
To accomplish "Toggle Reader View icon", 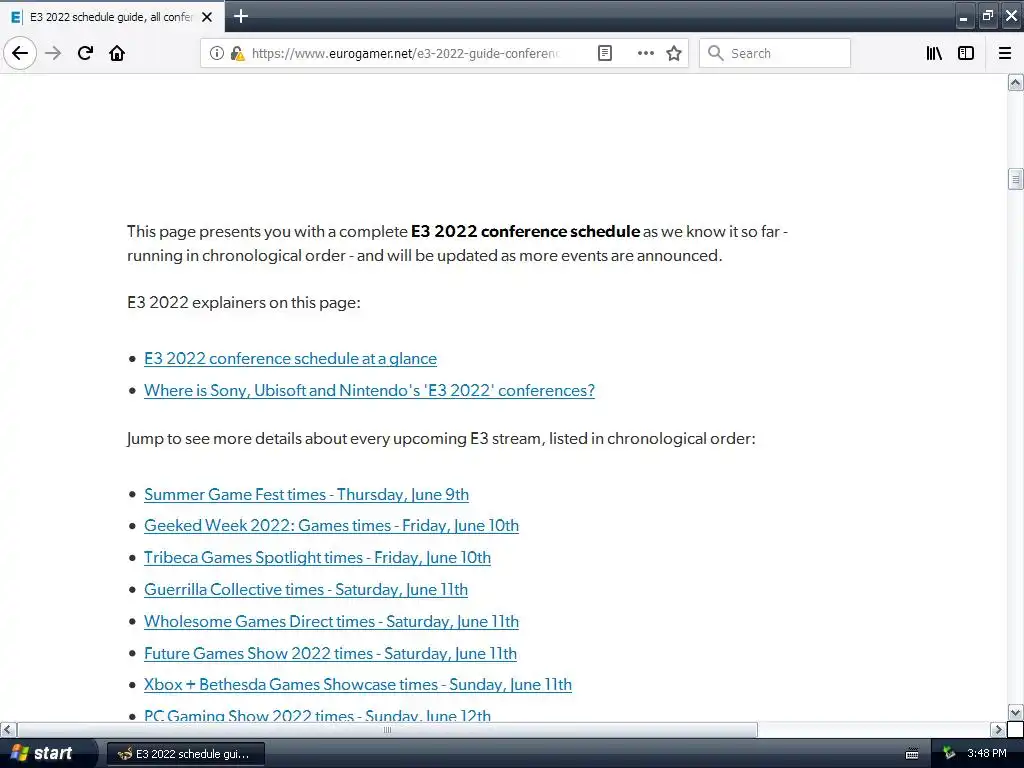I will point(605,53).
